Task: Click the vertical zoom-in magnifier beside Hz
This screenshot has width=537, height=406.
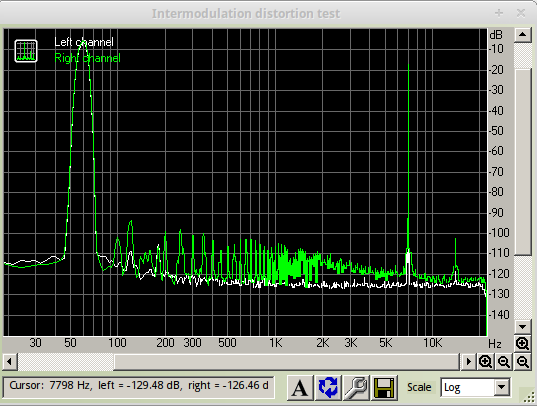Action: [x=523, y=343]
